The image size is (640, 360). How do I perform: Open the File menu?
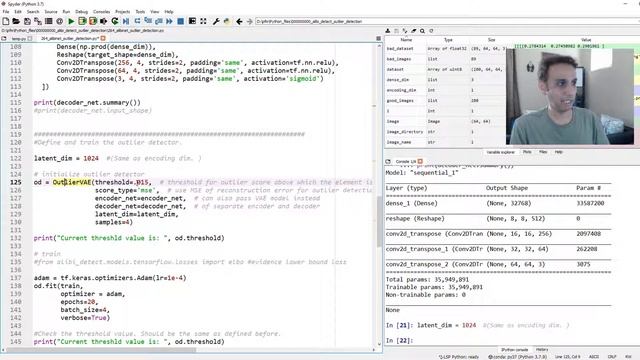click(x=6, y=12)
